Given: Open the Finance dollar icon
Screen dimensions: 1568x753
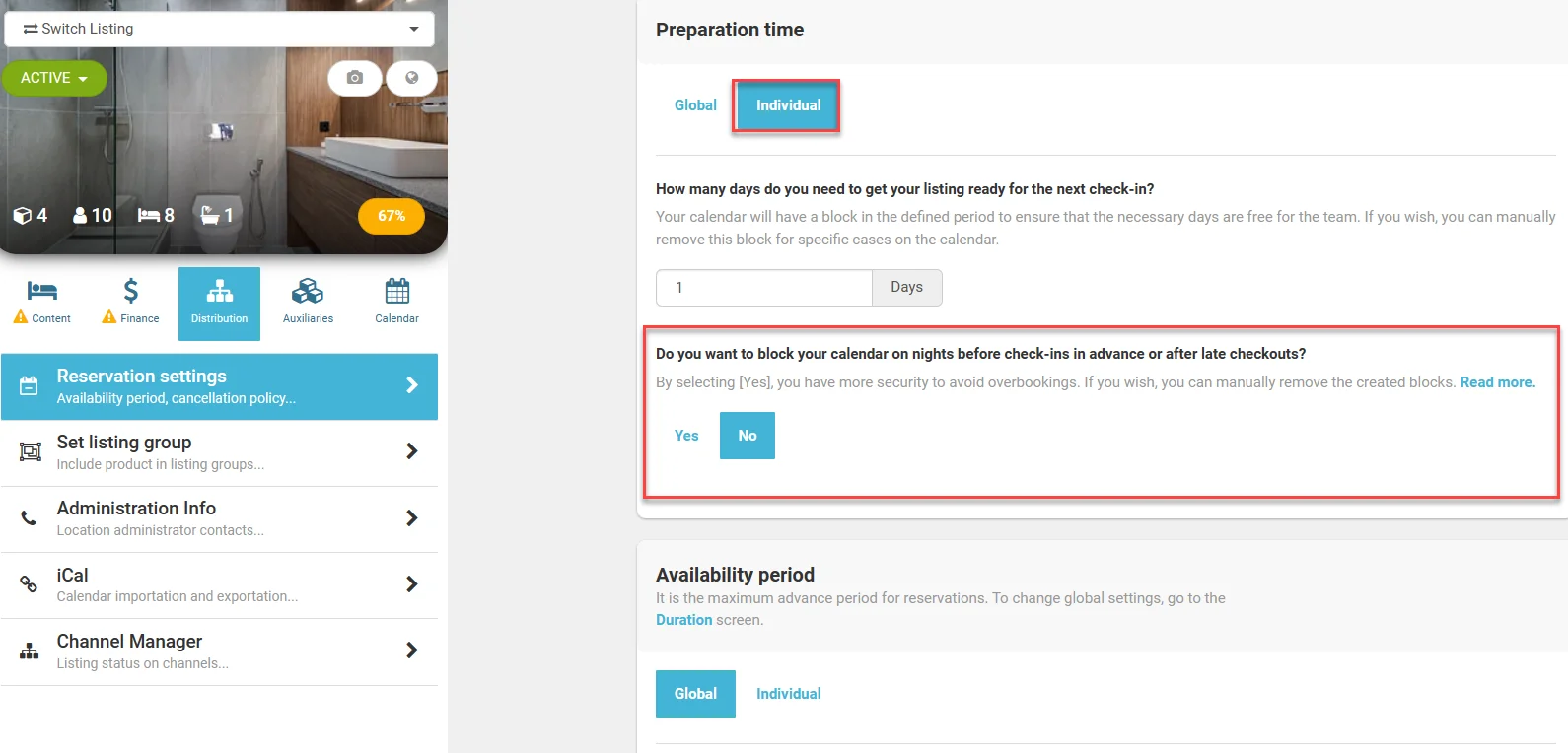Looking at the screenshot, I should [131, 292].
